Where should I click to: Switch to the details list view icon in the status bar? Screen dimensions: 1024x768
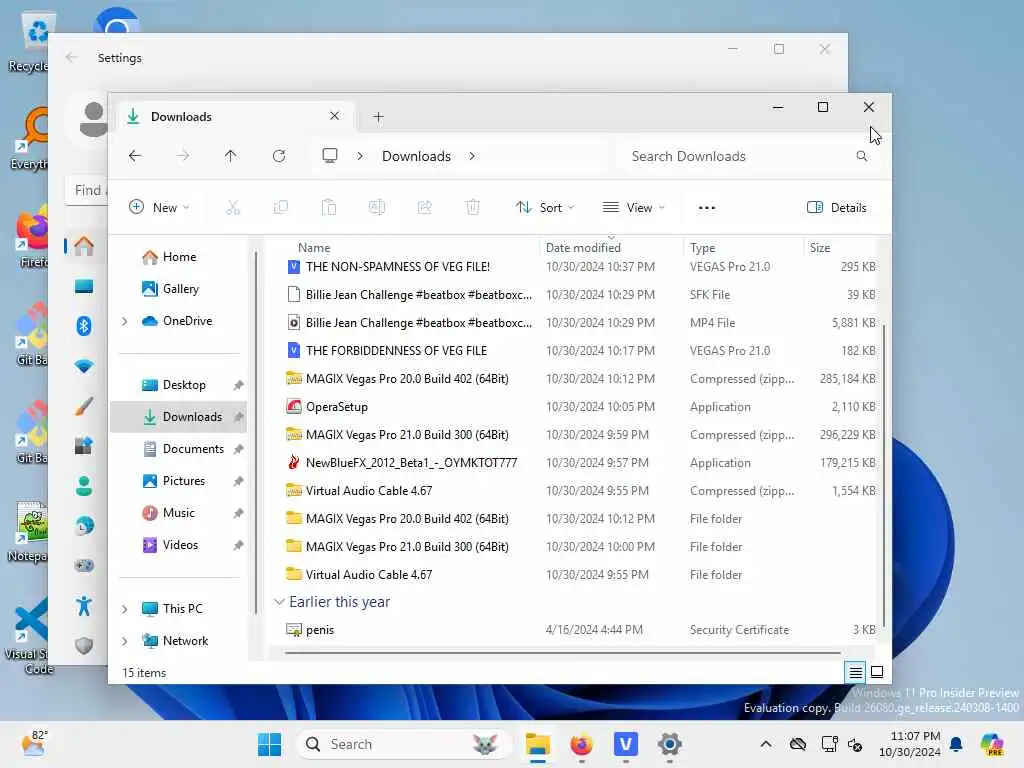(856, 672)
